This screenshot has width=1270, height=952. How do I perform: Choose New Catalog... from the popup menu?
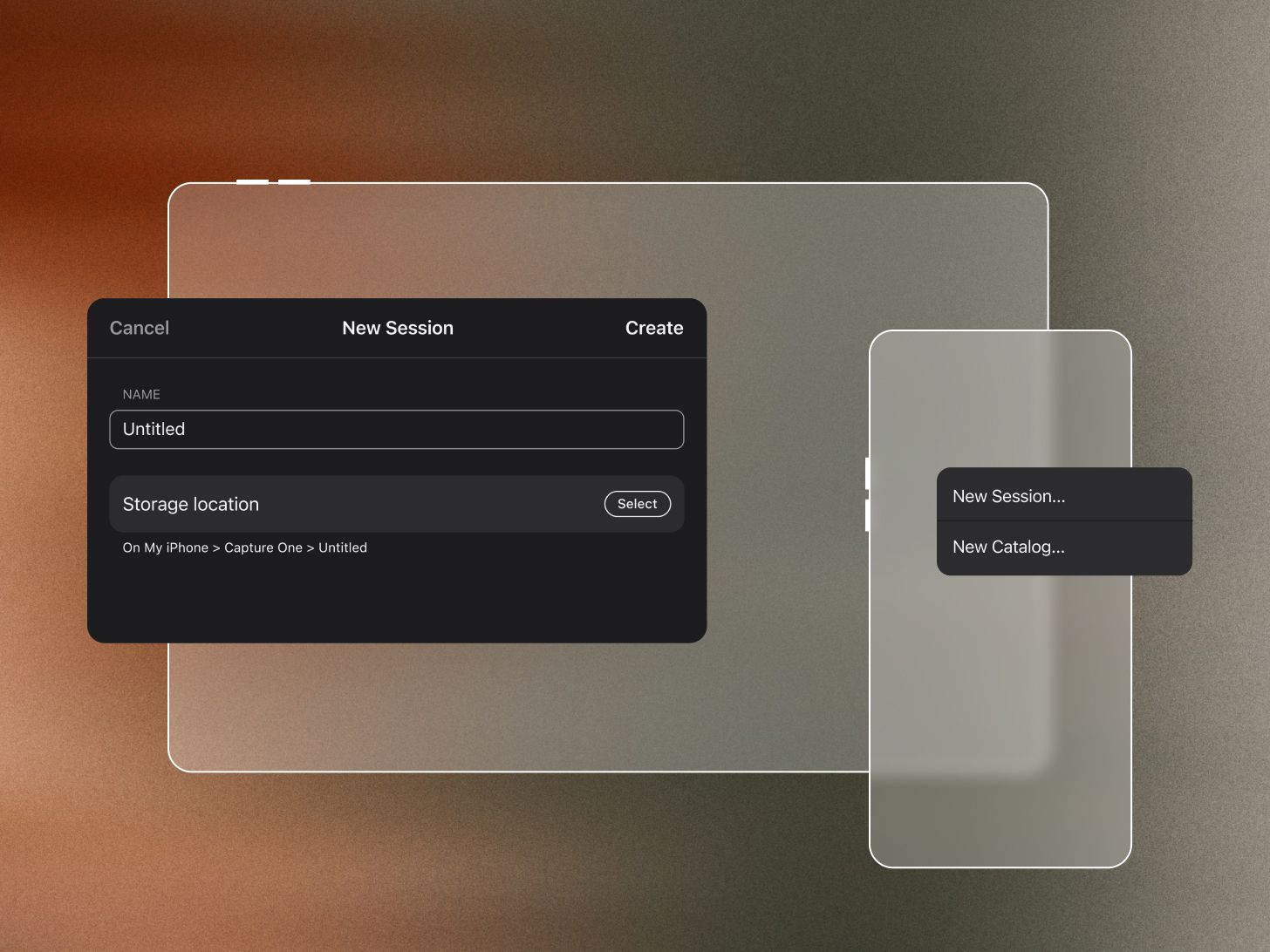(x=1009, y=547)
